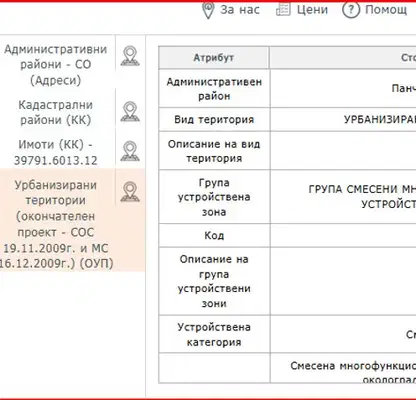Click the Група устройствена зона cell
This screenshot has height=400, width=416.
point(214,197)
